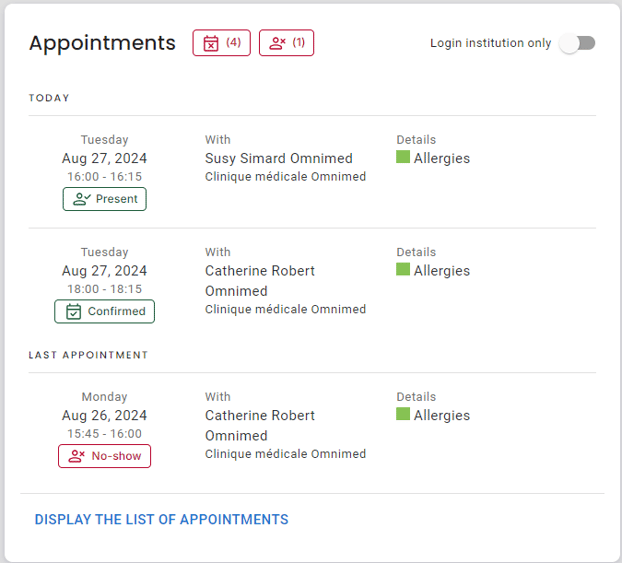Image resolution: width=622 pixels, height=563 pixels.
Task: Select the Aug 27 18:00 - 18:15 appointment
Action: tap(312, 285)
